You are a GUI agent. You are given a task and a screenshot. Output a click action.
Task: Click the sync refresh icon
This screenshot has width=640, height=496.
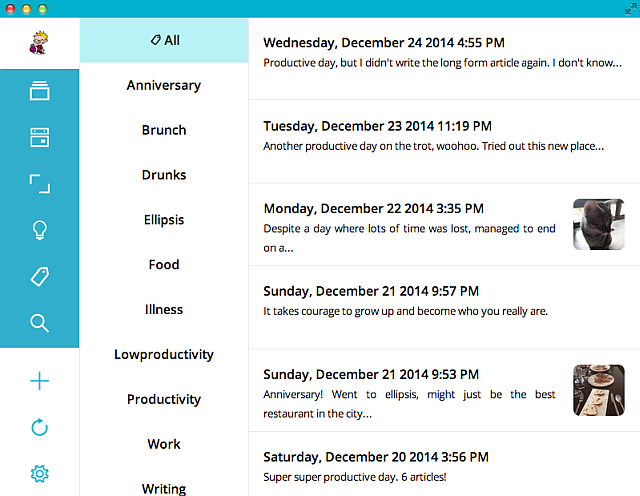[x=40, y=428]
